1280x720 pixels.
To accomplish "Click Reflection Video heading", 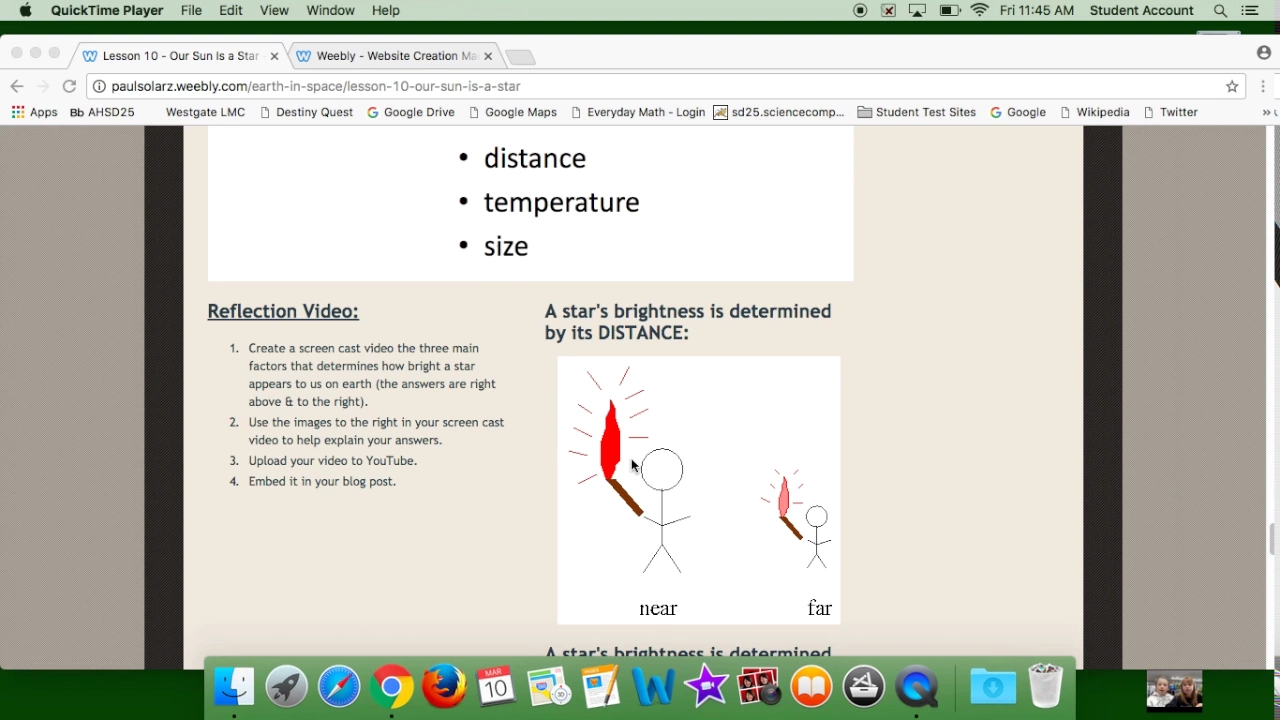I will 283,311.
